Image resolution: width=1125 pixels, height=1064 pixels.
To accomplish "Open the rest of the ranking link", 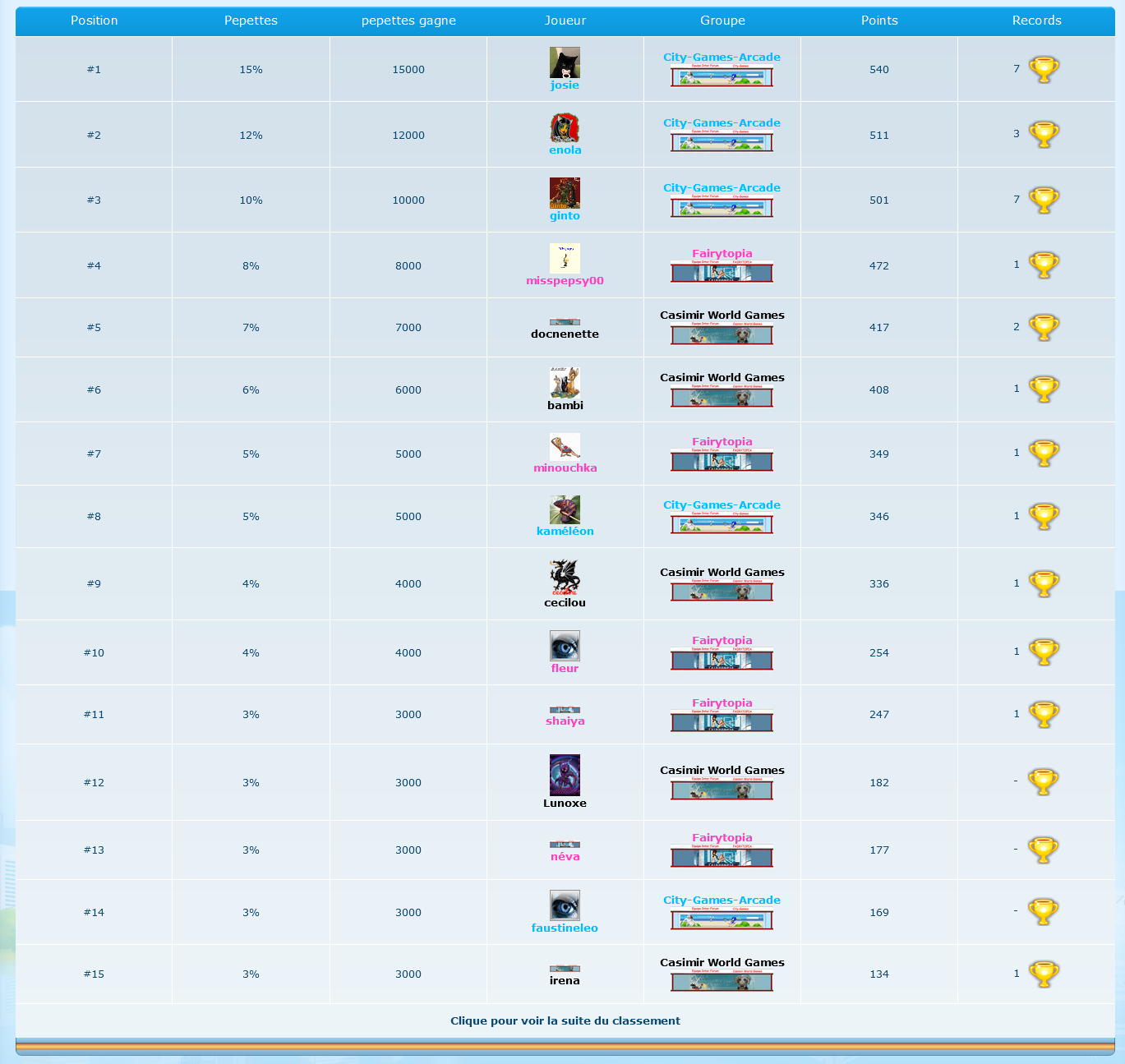I will point(565,1021).
